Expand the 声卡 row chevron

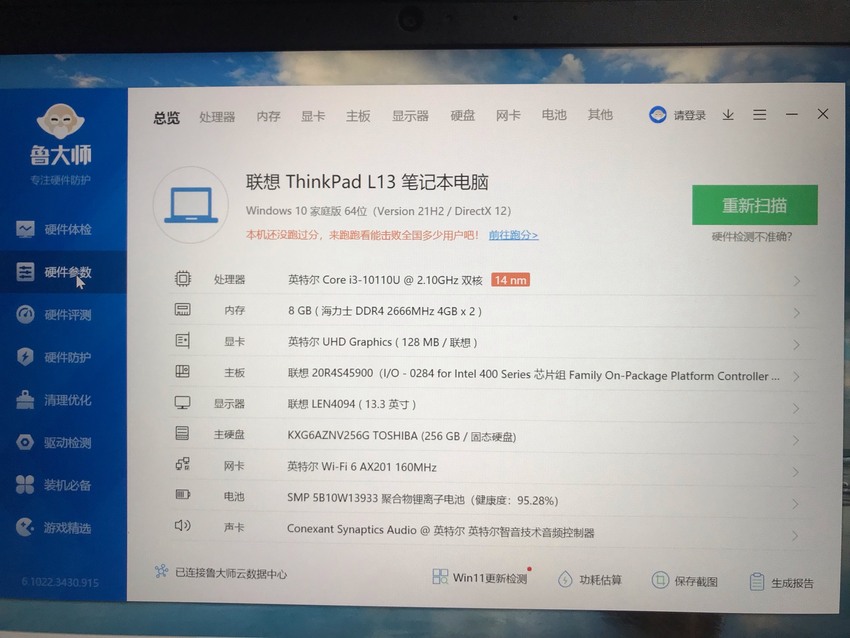coord(795,536)
